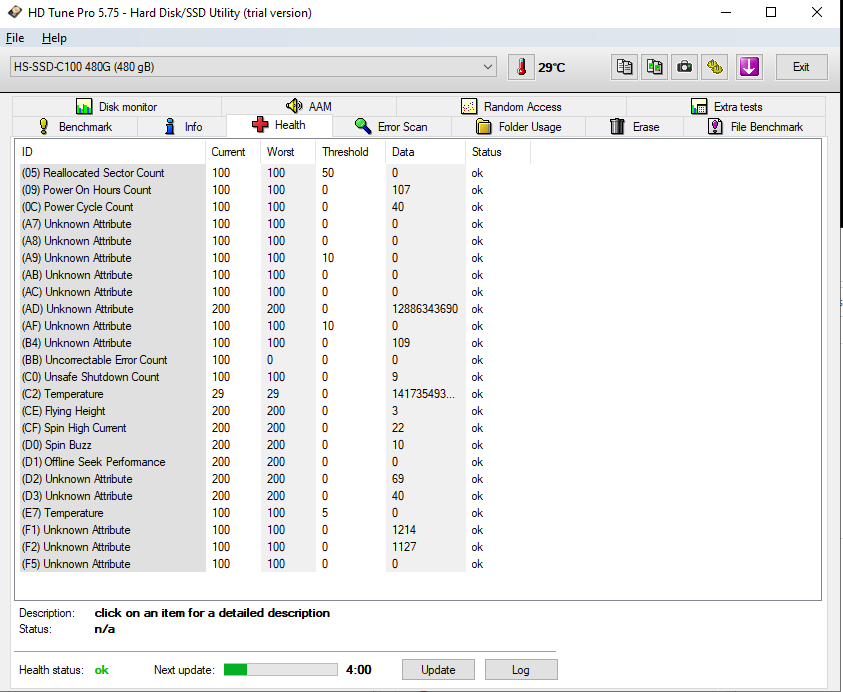Select the Power On Hours Count row

pos(273,190)
